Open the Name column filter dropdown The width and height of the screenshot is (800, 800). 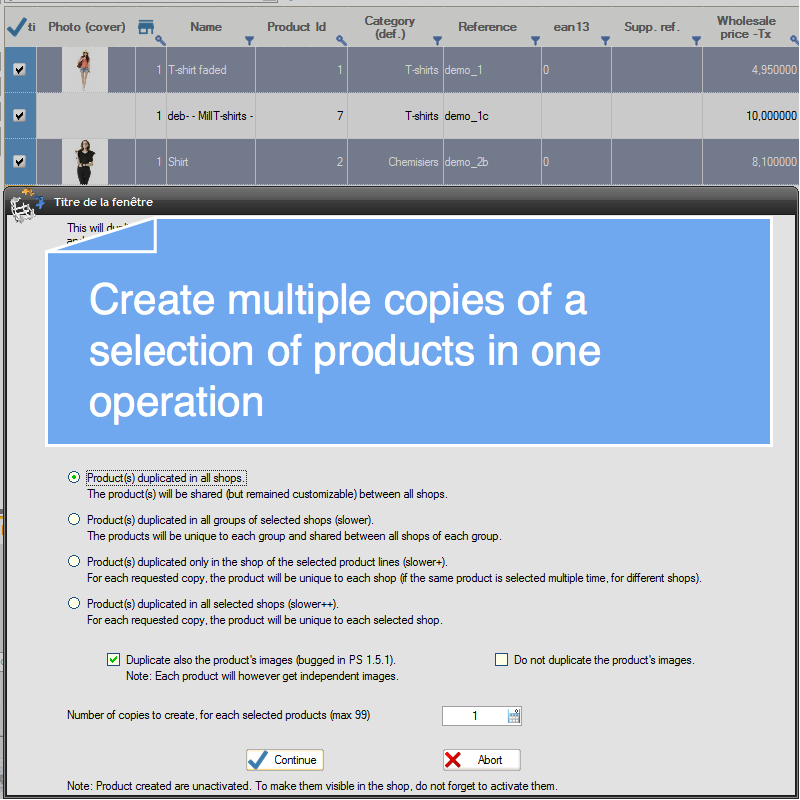pyautogui.click(x=249, y=41)
